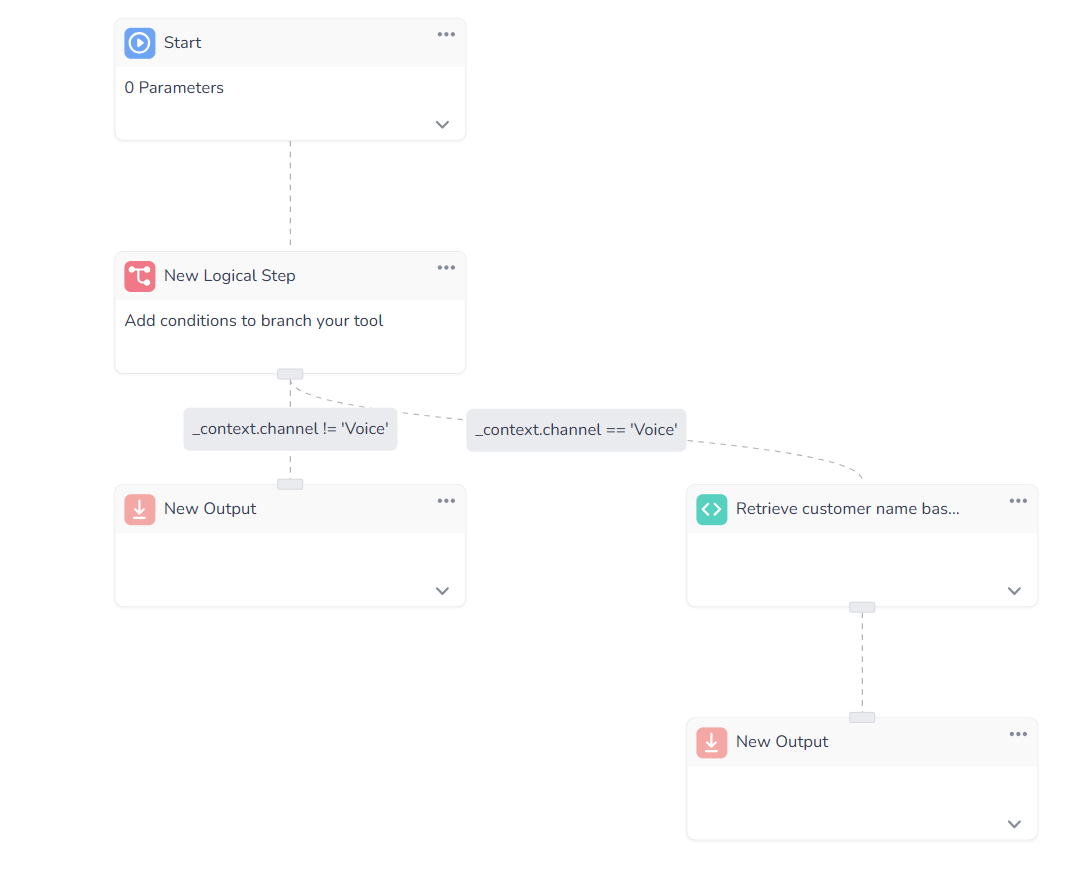The image size is (1089, 870).
Task: Click the output icon under the != 'Voice' branch
Action: 140,509
